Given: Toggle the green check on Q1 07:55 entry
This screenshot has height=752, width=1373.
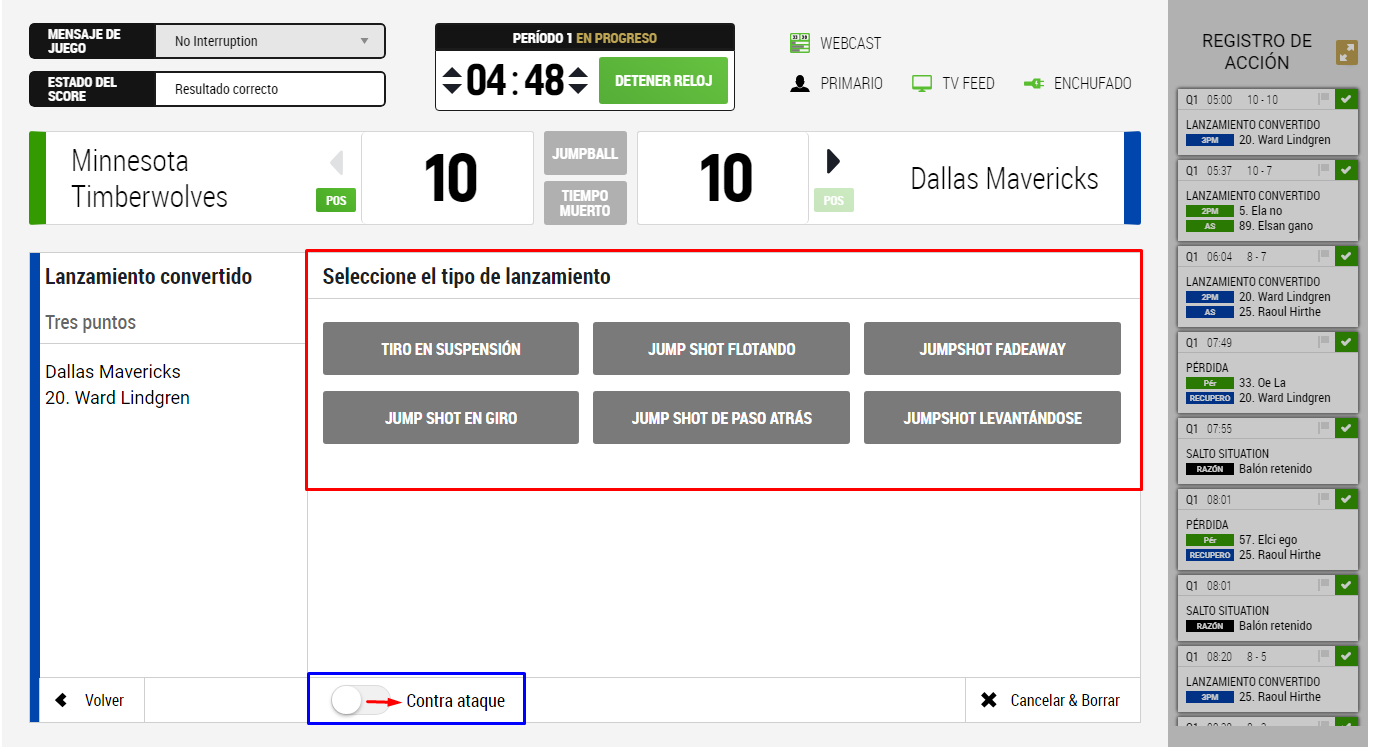Looking at the screenshot, I should point(1346,428).
